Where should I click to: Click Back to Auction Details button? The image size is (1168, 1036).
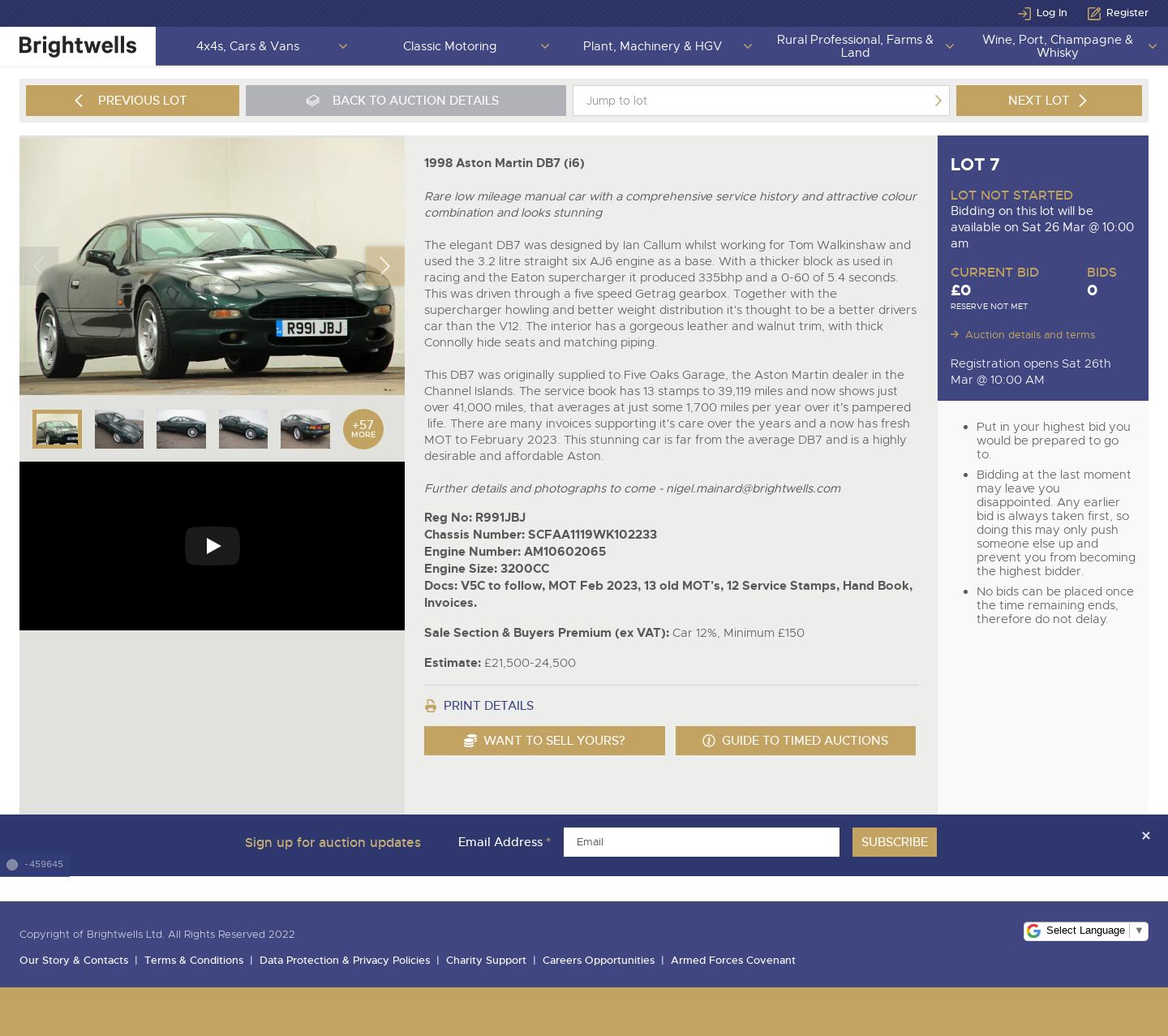point(406,101)
